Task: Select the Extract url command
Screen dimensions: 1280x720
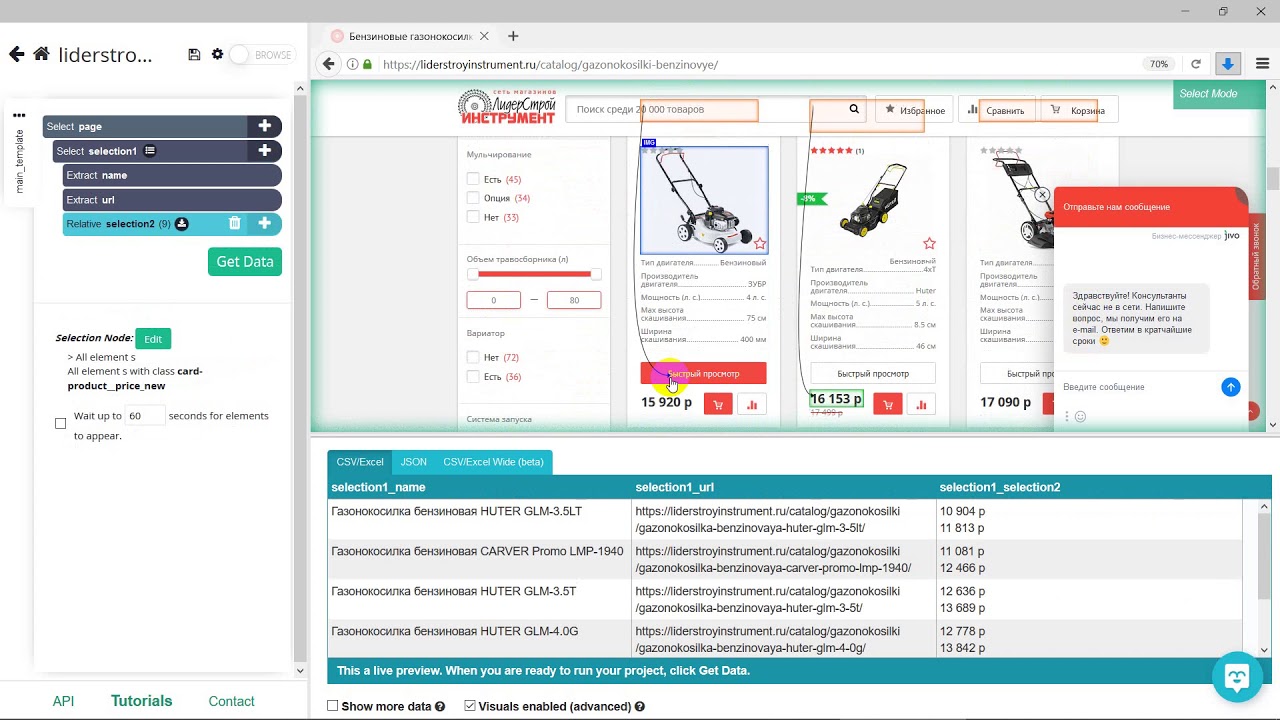Action: coord(172,200)
